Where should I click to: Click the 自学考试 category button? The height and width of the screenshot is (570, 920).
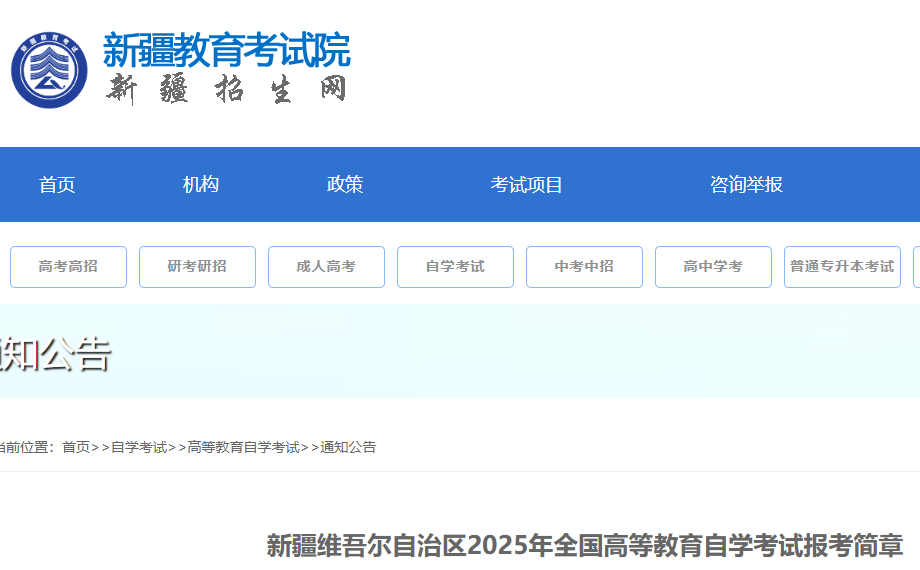click(455, 267)
